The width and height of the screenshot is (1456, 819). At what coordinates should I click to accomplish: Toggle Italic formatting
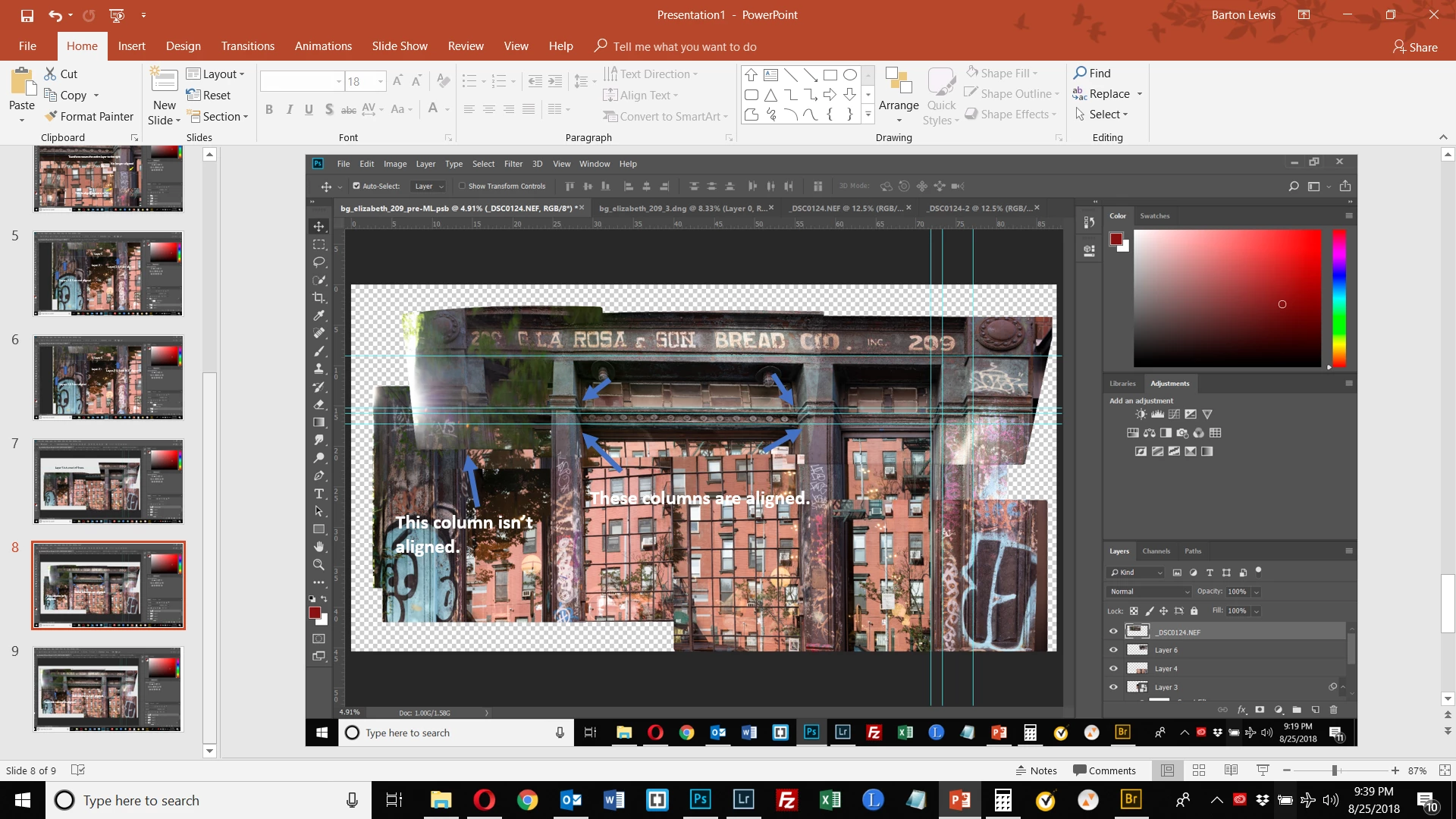289,109
